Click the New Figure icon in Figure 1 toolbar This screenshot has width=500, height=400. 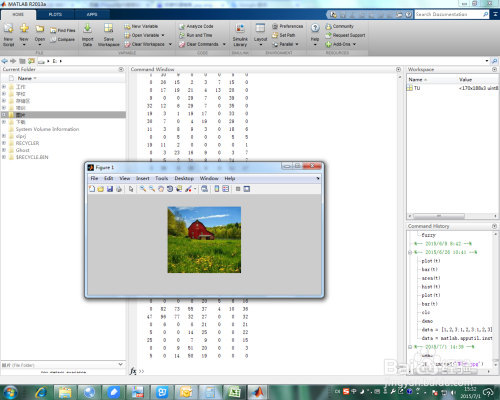click(x=92, y=189)
